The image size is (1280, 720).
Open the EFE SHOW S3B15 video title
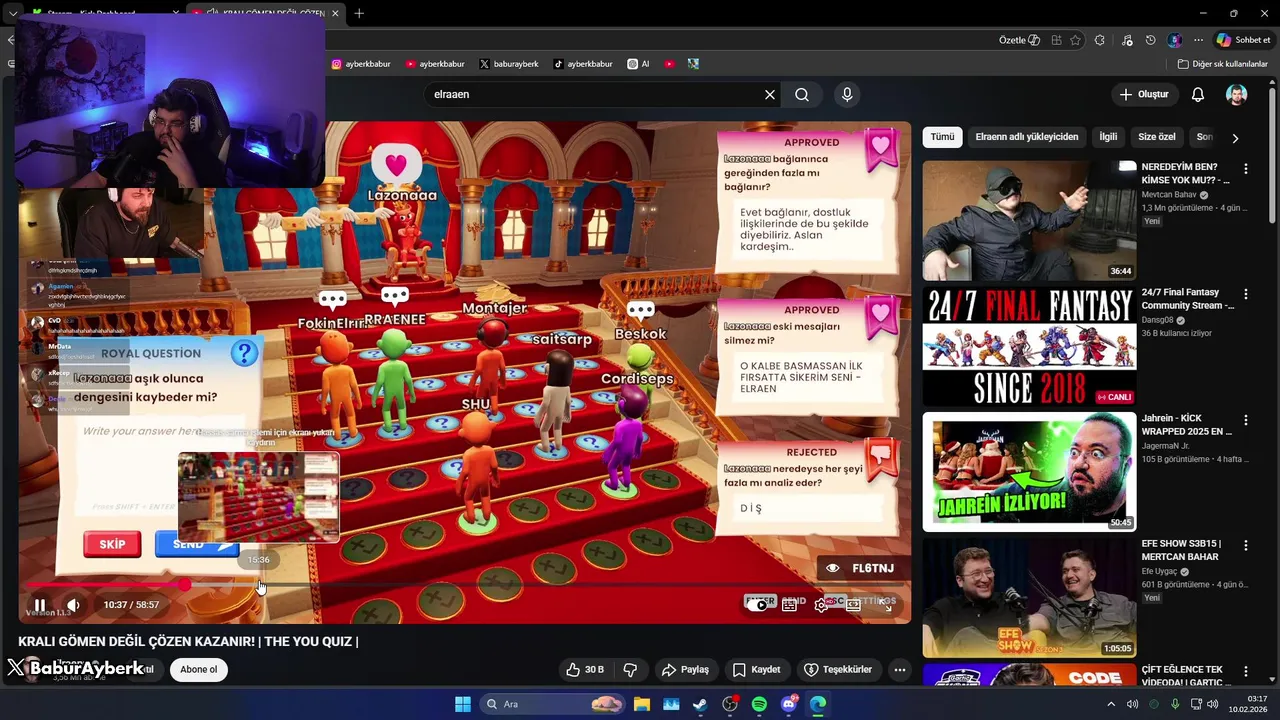pos(1181,550)
